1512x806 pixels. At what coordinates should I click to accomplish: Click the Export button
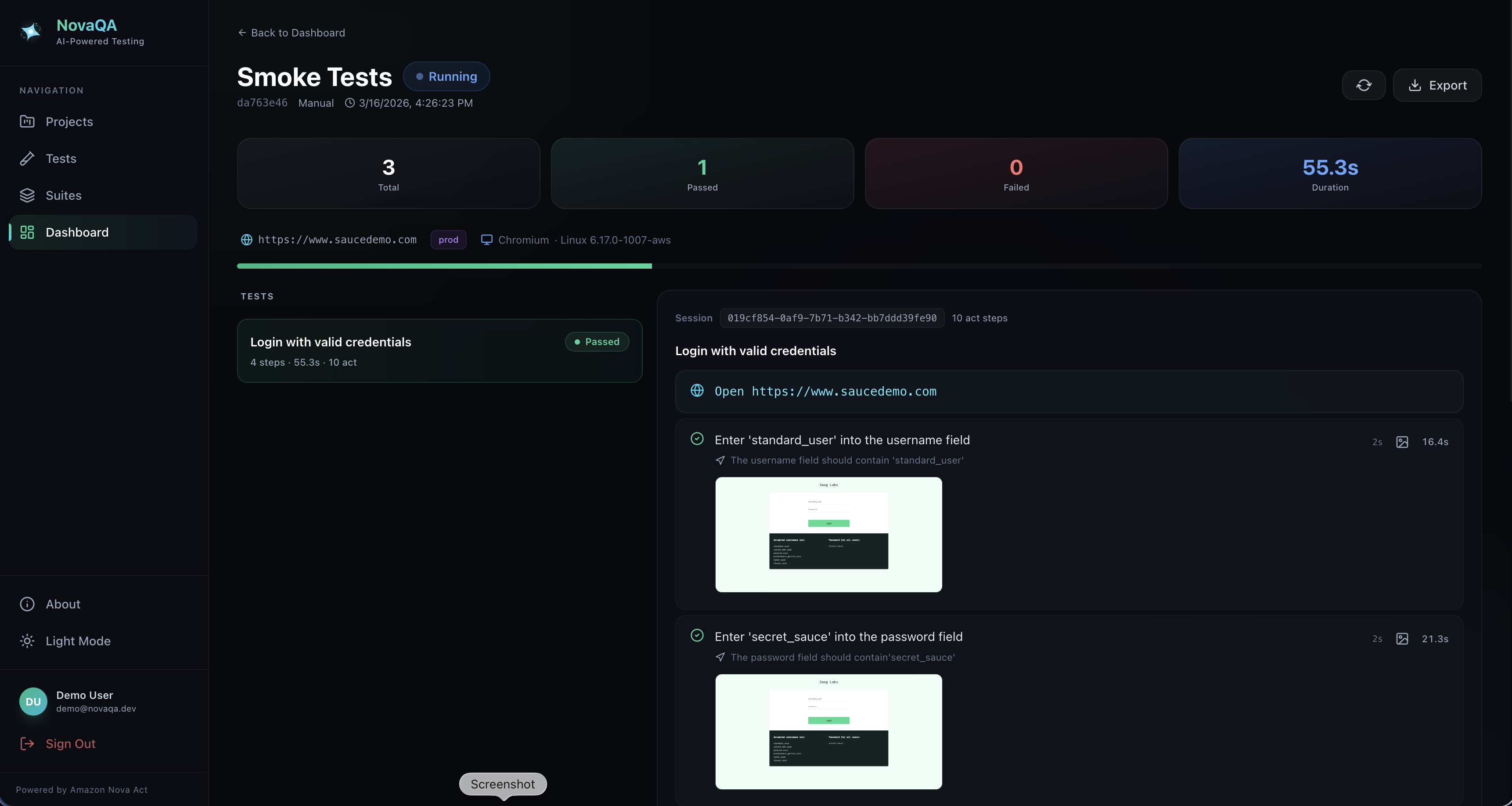1436,86
